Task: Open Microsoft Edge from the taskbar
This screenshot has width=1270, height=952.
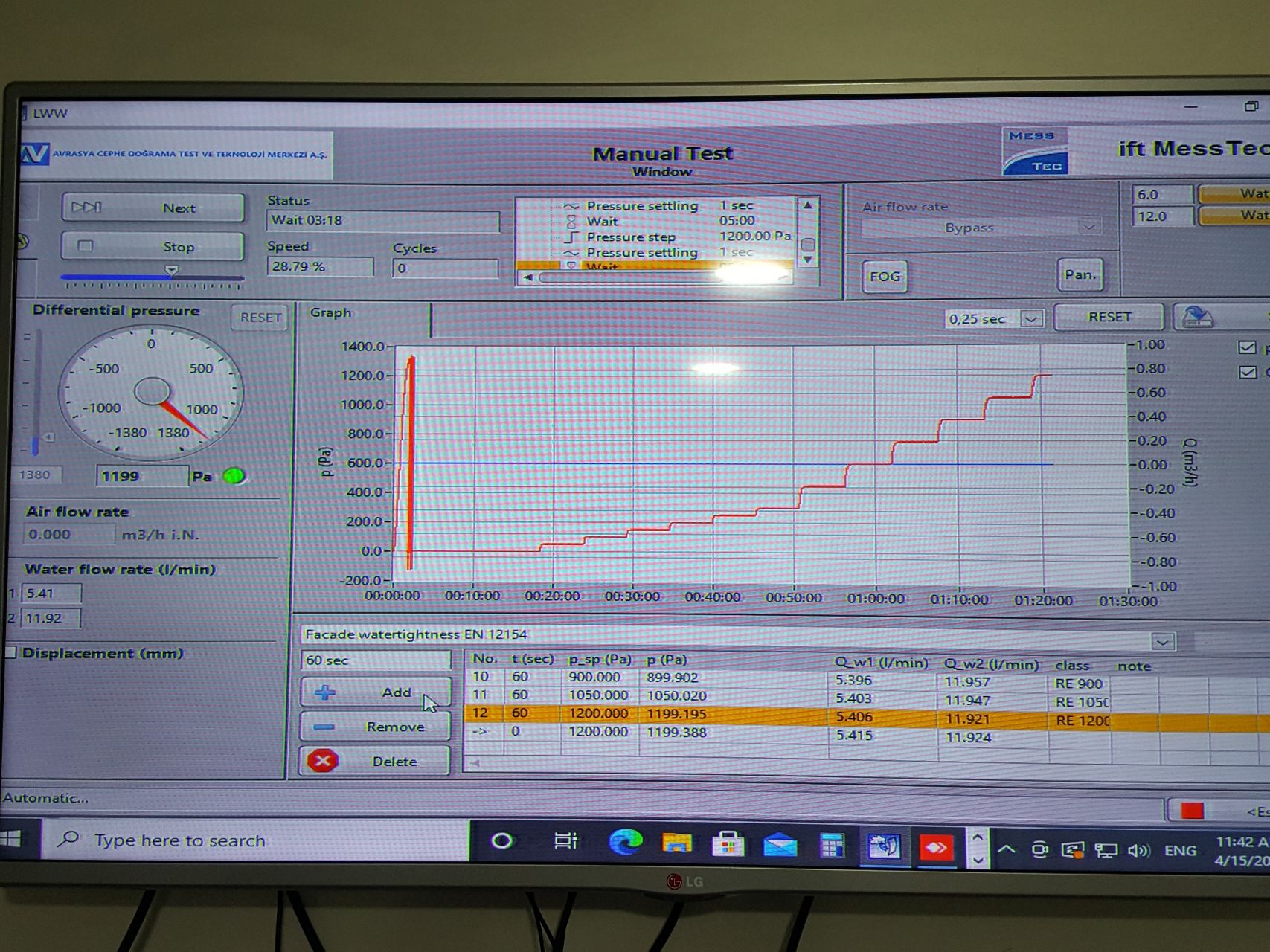Action: coord(625,842)
